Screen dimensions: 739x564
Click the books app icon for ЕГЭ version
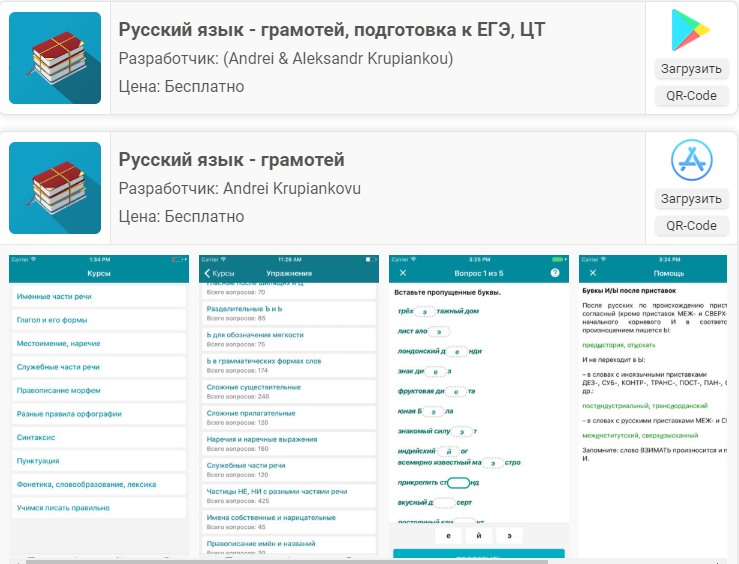click(55, 57)
